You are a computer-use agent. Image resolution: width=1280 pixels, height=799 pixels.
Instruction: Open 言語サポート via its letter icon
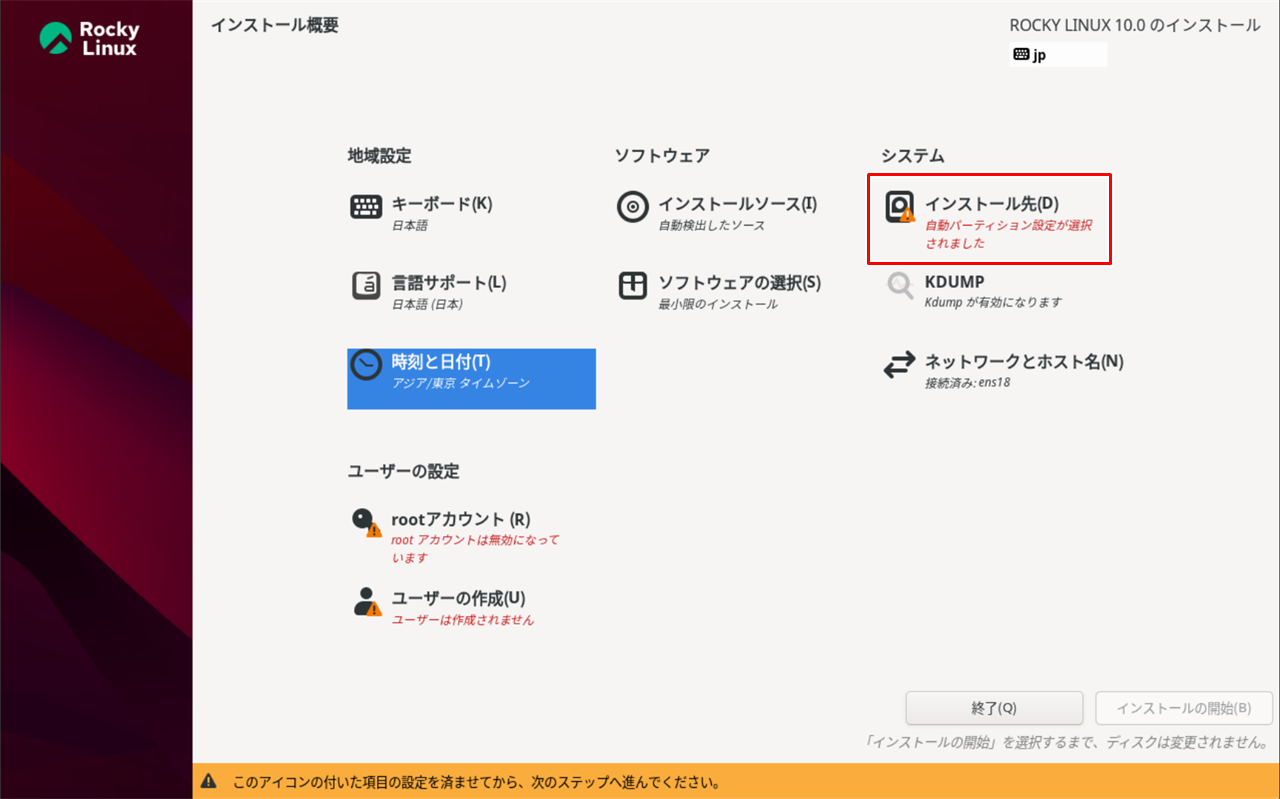tap(366, 286)
